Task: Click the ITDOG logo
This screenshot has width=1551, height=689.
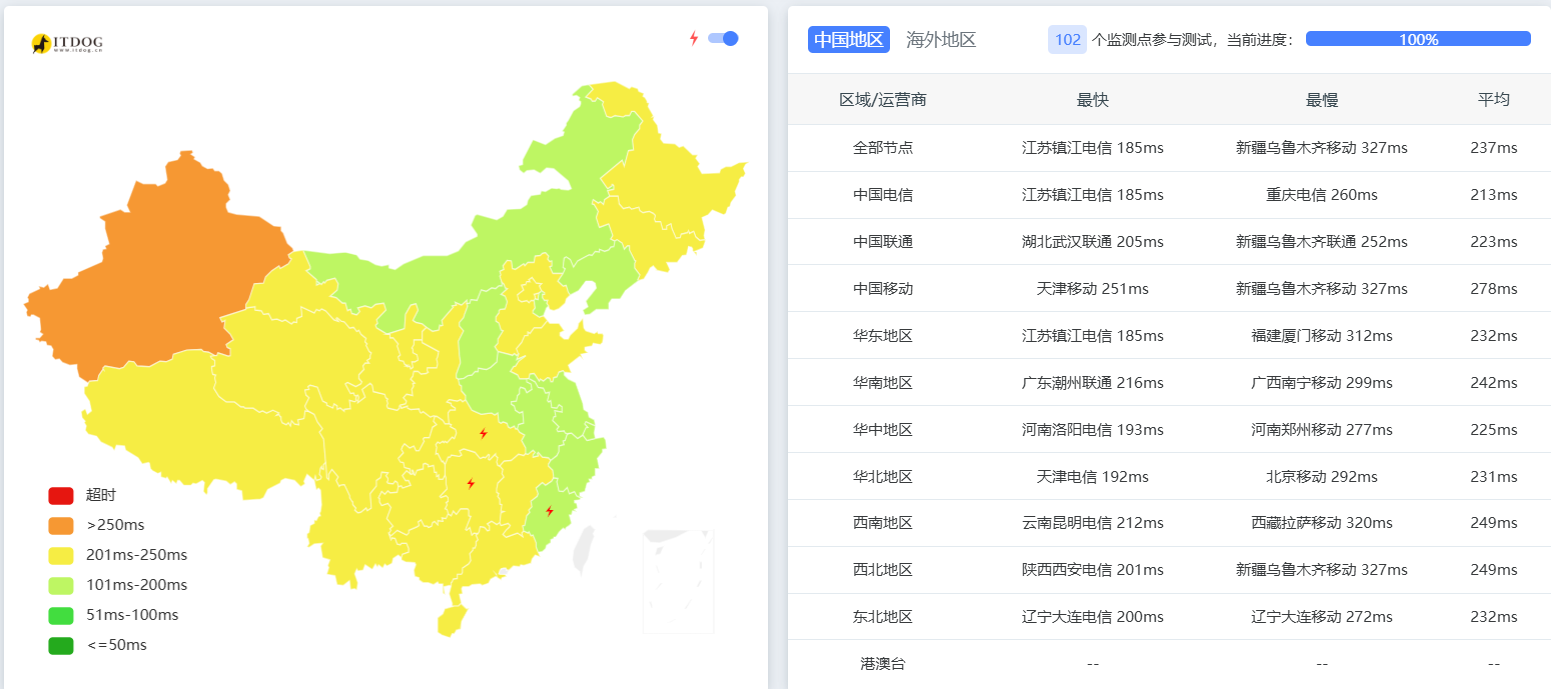Action: [67, 43]
